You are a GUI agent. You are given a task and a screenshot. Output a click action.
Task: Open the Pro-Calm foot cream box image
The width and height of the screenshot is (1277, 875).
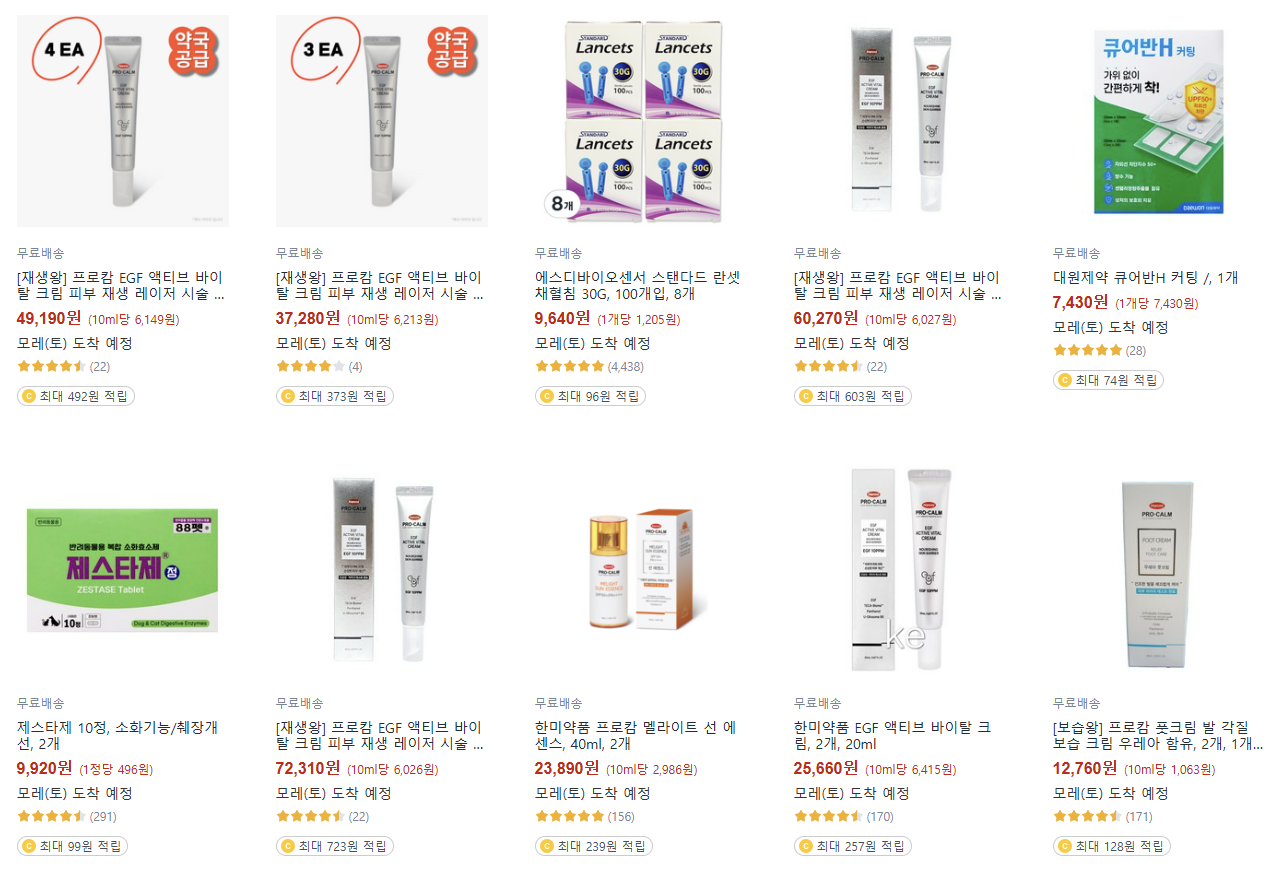pyautogui.click(x=1159, y=571)
